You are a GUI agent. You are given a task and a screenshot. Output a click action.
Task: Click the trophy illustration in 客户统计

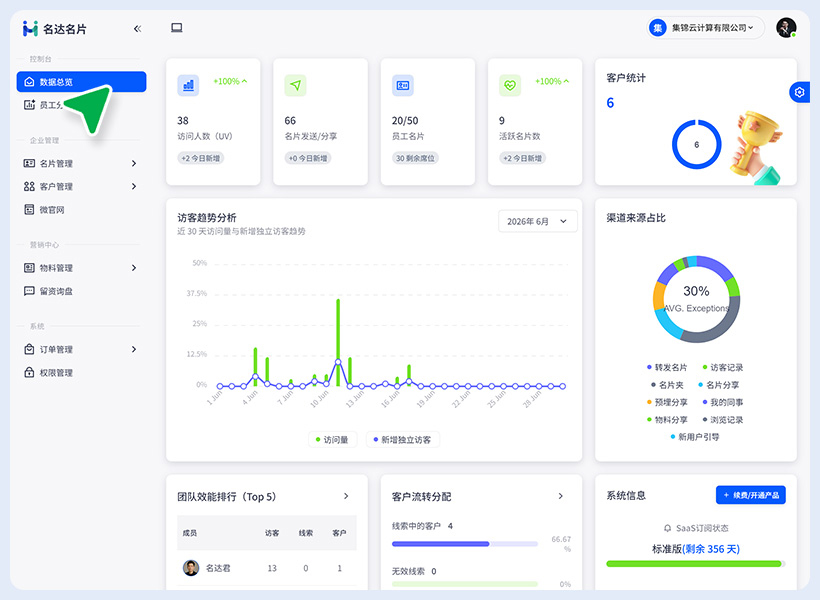pos(756,148)
